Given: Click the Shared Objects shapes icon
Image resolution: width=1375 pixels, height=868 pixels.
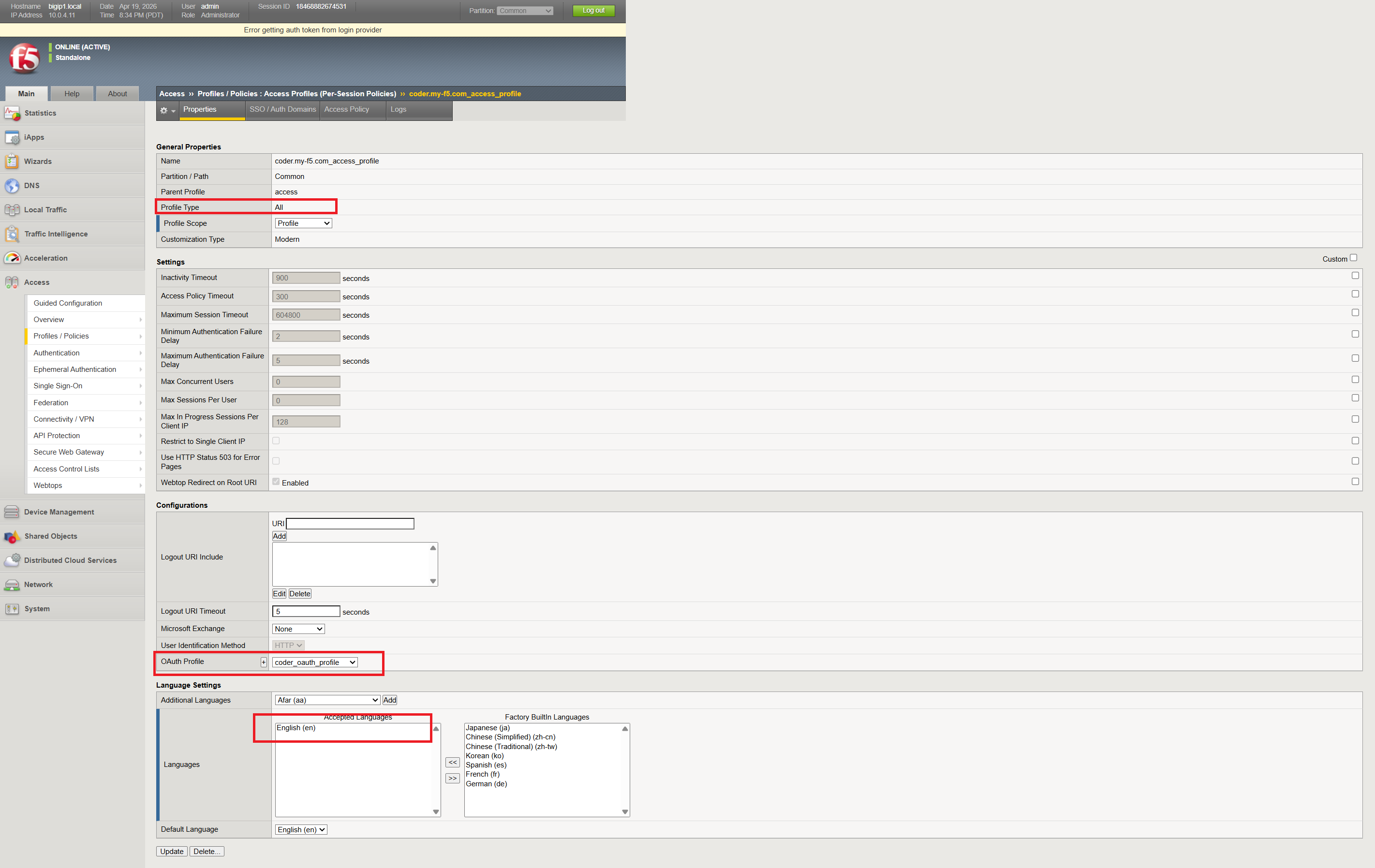Looking at the screenshot, I should [12, 536].
